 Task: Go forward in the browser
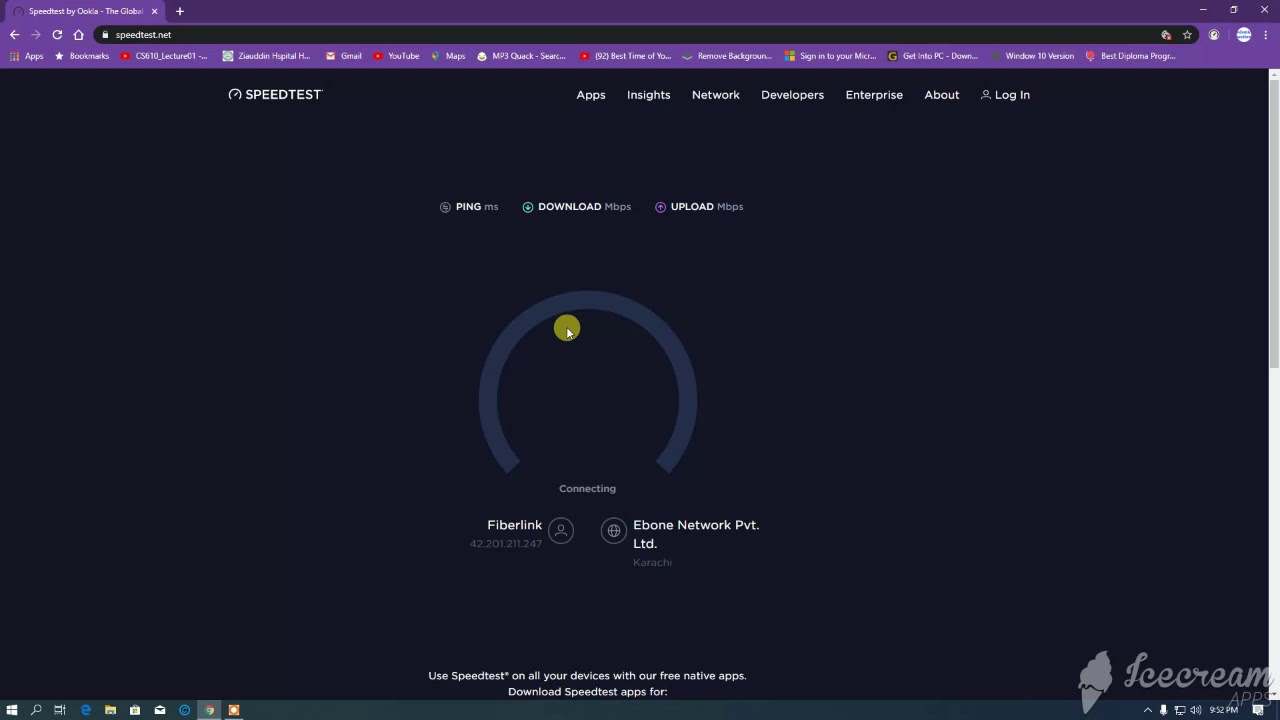point(35,34)
